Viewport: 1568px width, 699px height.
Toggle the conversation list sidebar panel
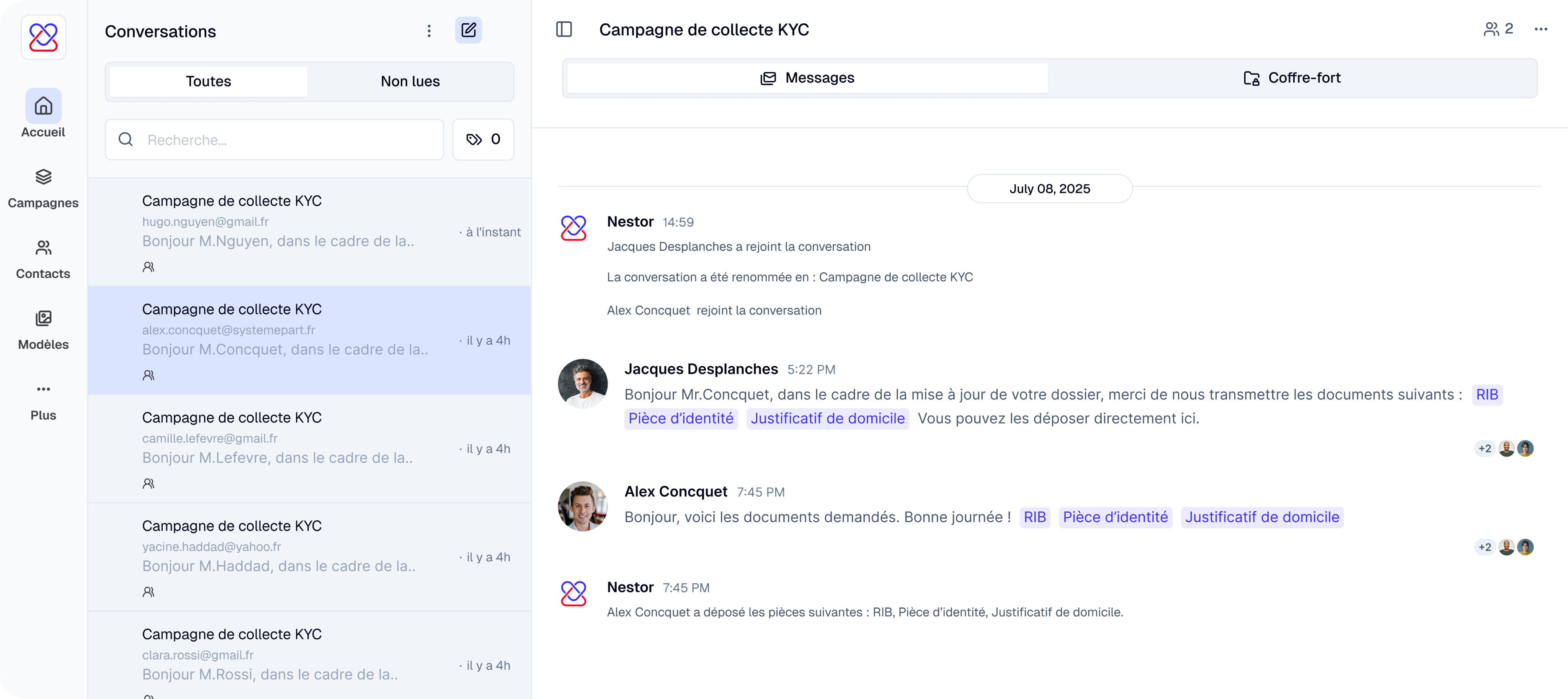563,29
